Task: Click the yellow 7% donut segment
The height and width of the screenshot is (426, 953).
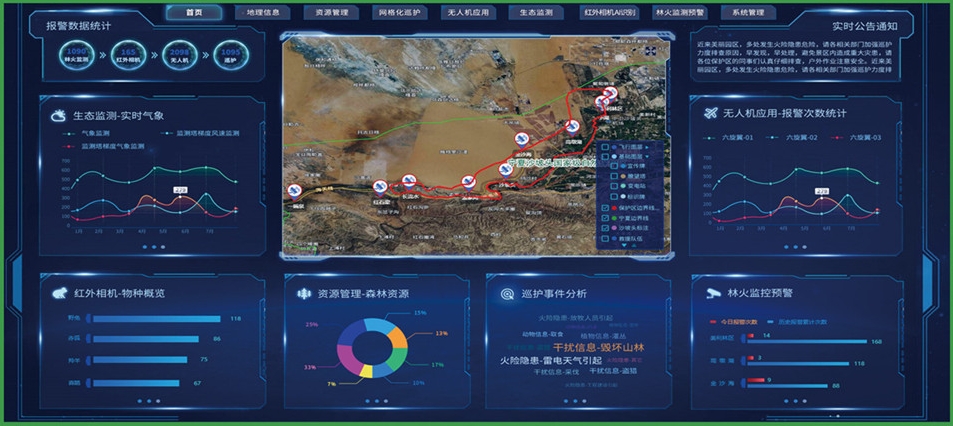Action: (x=365, y=371)
